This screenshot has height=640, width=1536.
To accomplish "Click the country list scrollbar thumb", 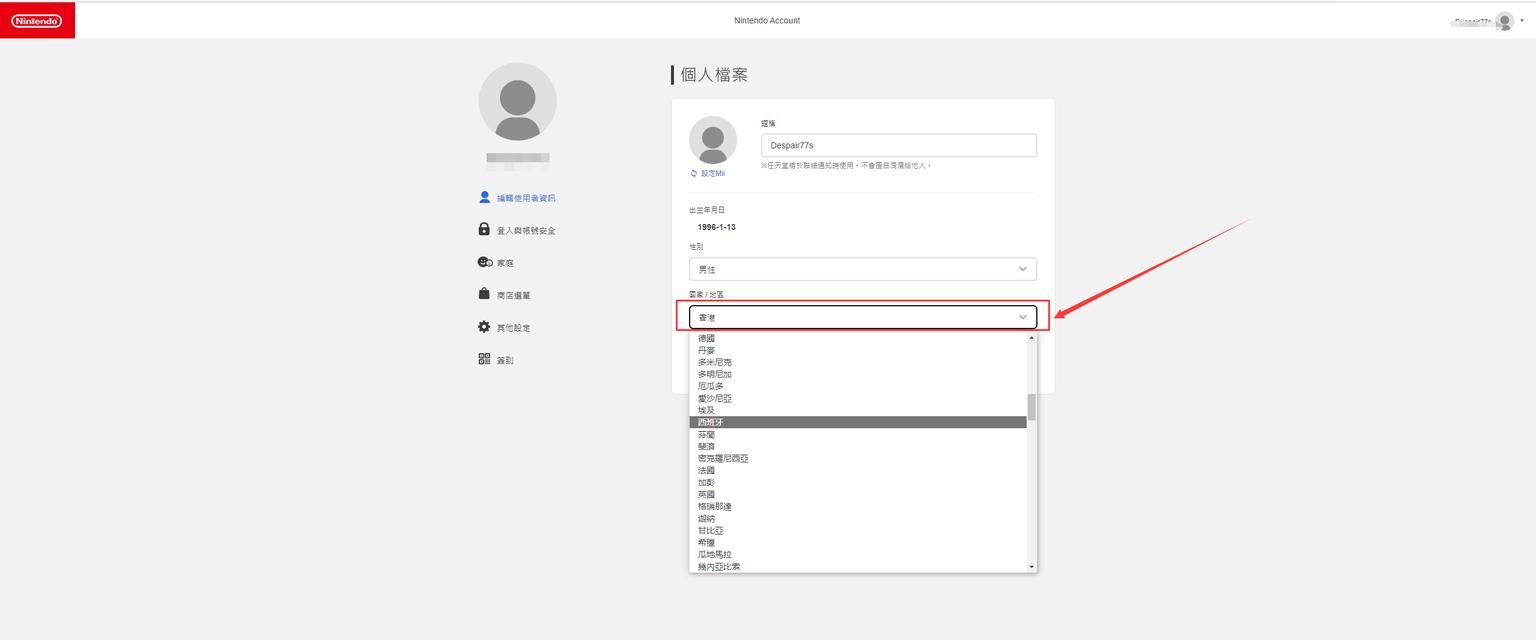I will (x=1032, y=407).
